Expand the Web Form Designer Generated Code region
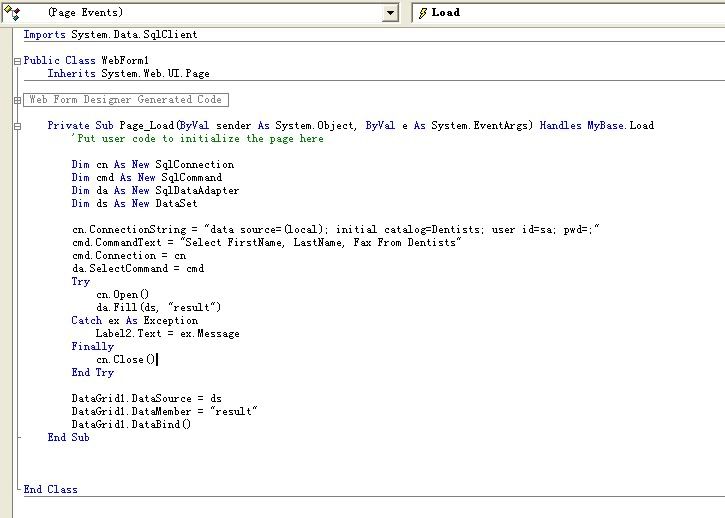The image size is (725, 518). point(18,100)
